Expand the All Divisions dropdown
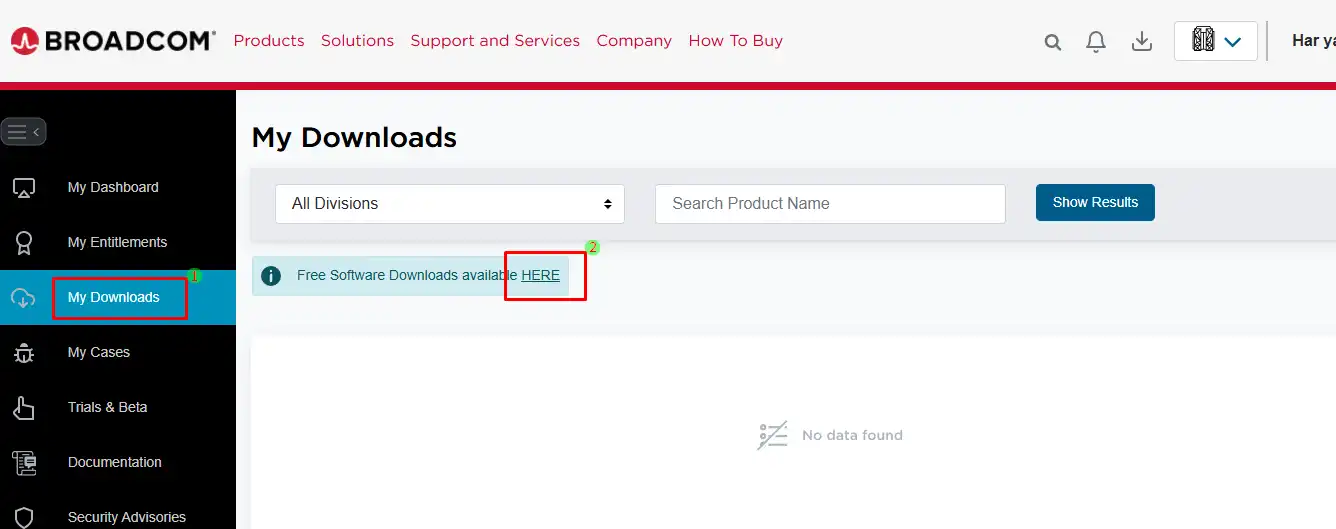 click(450, 204)
